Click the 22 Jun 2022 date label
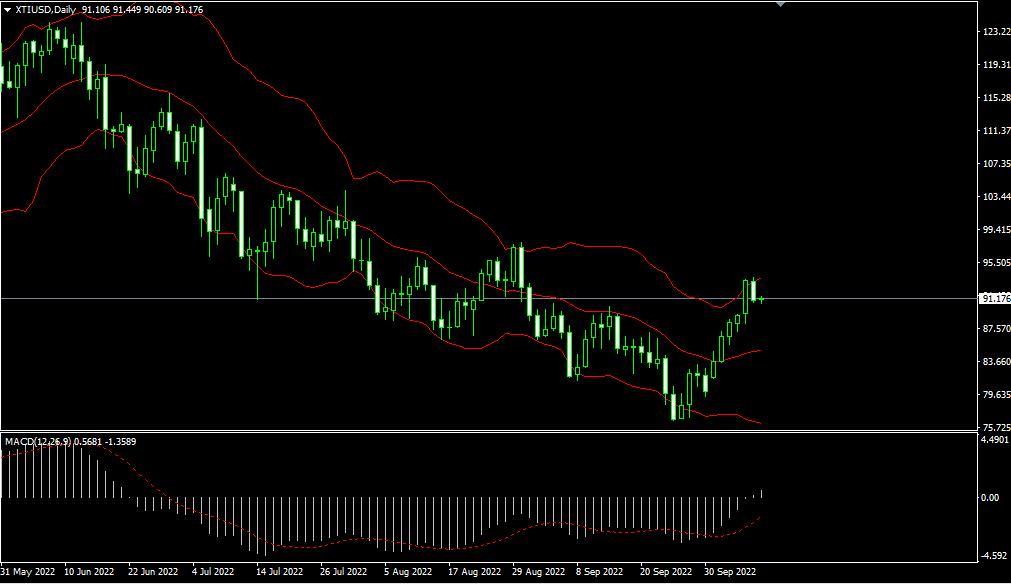Screen dimensions: 1011x584 pyautogui.click(x=153, y=572)
